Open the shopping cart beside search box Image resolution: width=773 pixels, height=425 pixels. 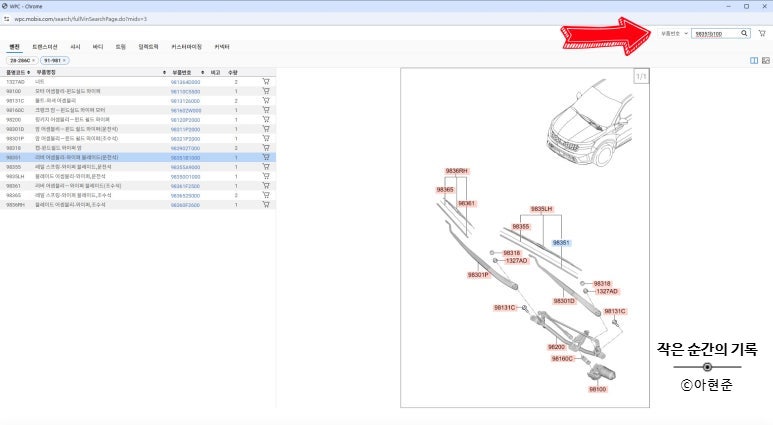(x=762, y=33)
